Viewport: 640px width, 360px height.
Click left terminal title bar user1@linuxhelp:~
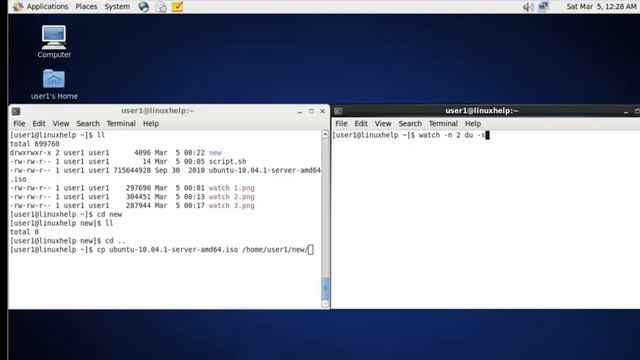click(x=157, y=111)
